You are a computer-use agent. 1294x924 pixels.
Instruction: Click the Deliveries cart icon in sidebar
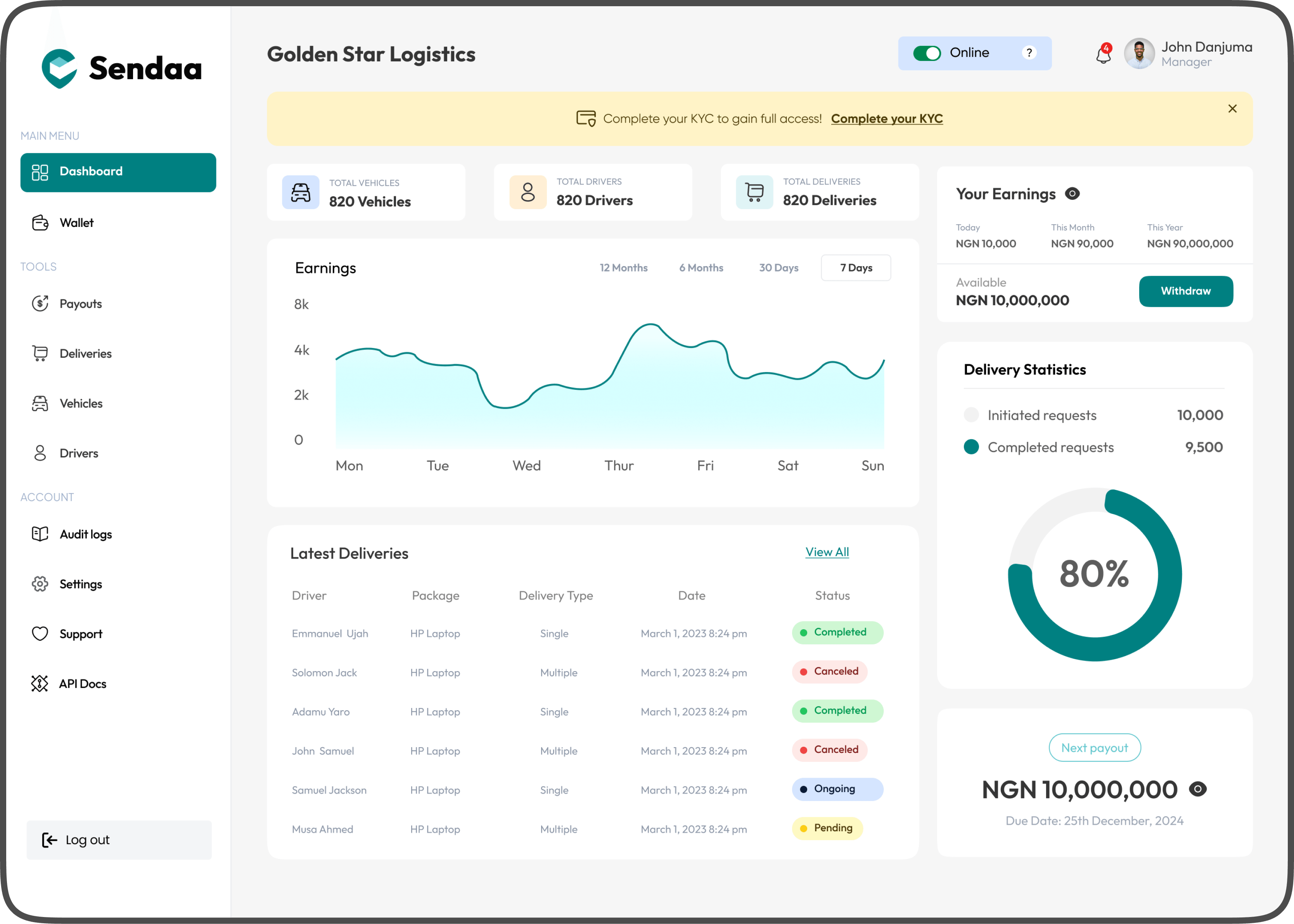click(x=40, y=353)
